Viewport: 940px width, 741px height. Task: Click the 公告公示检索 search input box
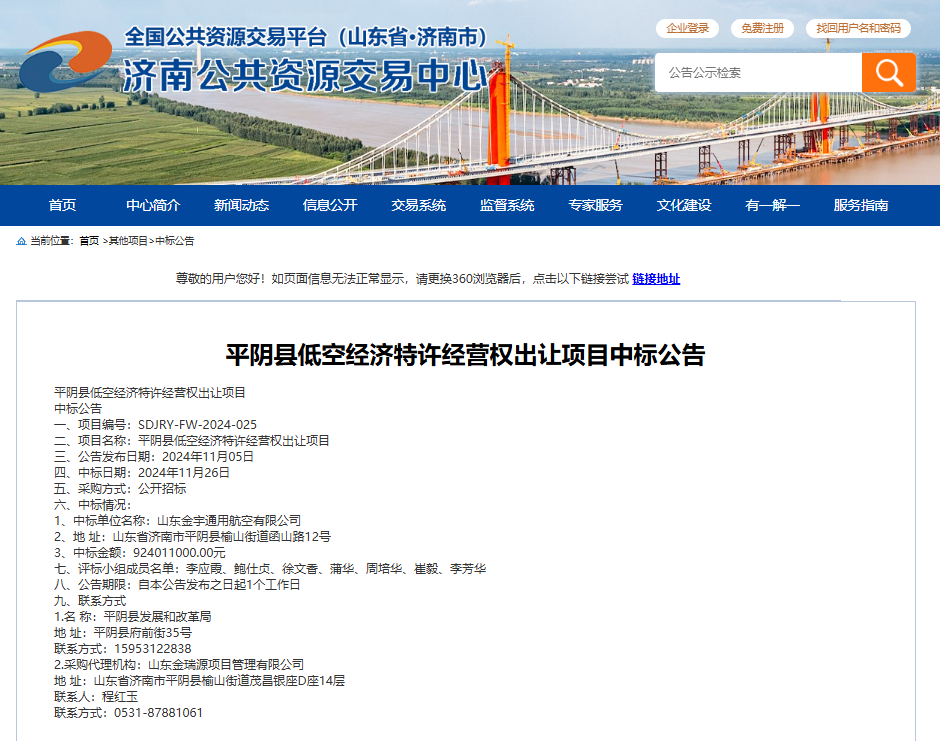(760, 72)
